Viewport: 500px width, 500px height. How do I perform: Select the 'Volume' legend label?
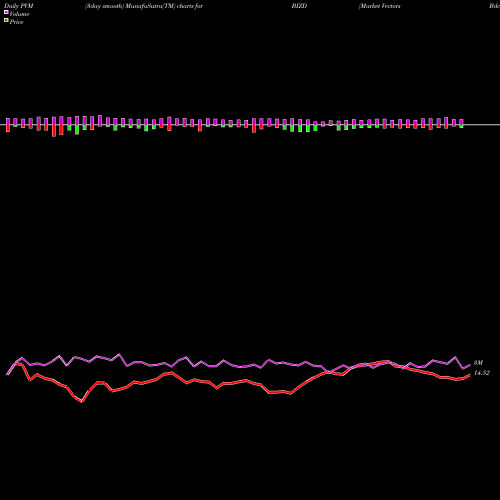coord(19,14)
